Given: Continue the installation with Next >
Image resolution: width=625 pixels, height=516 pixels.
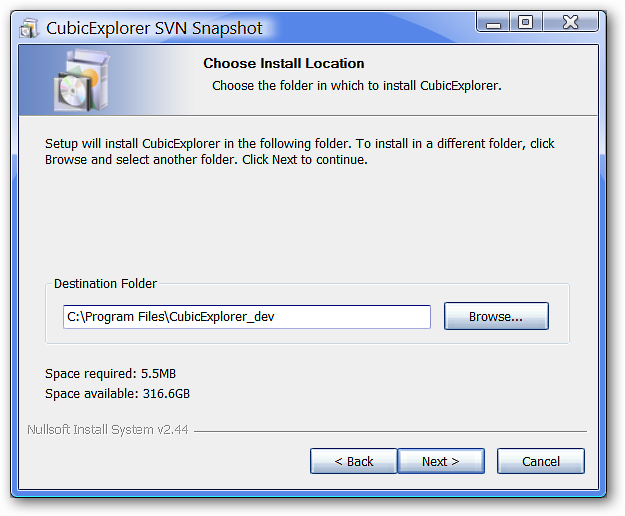Looking at the screenshot, I should pyautogui.click(x=441, y=461).
